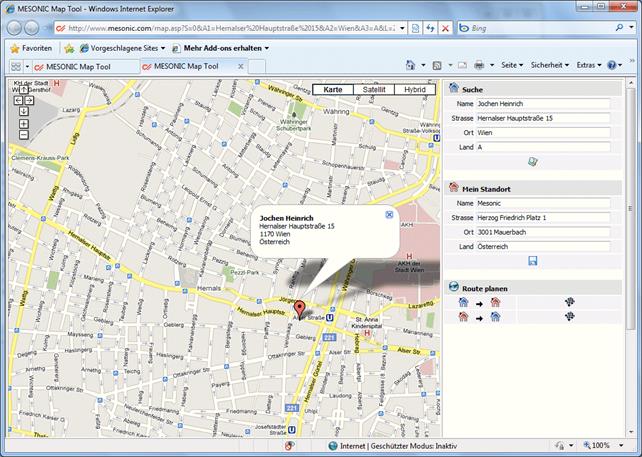The image size is (642, 457).
Task: Pan the map right with arrow button
Action: coord(29,101)
